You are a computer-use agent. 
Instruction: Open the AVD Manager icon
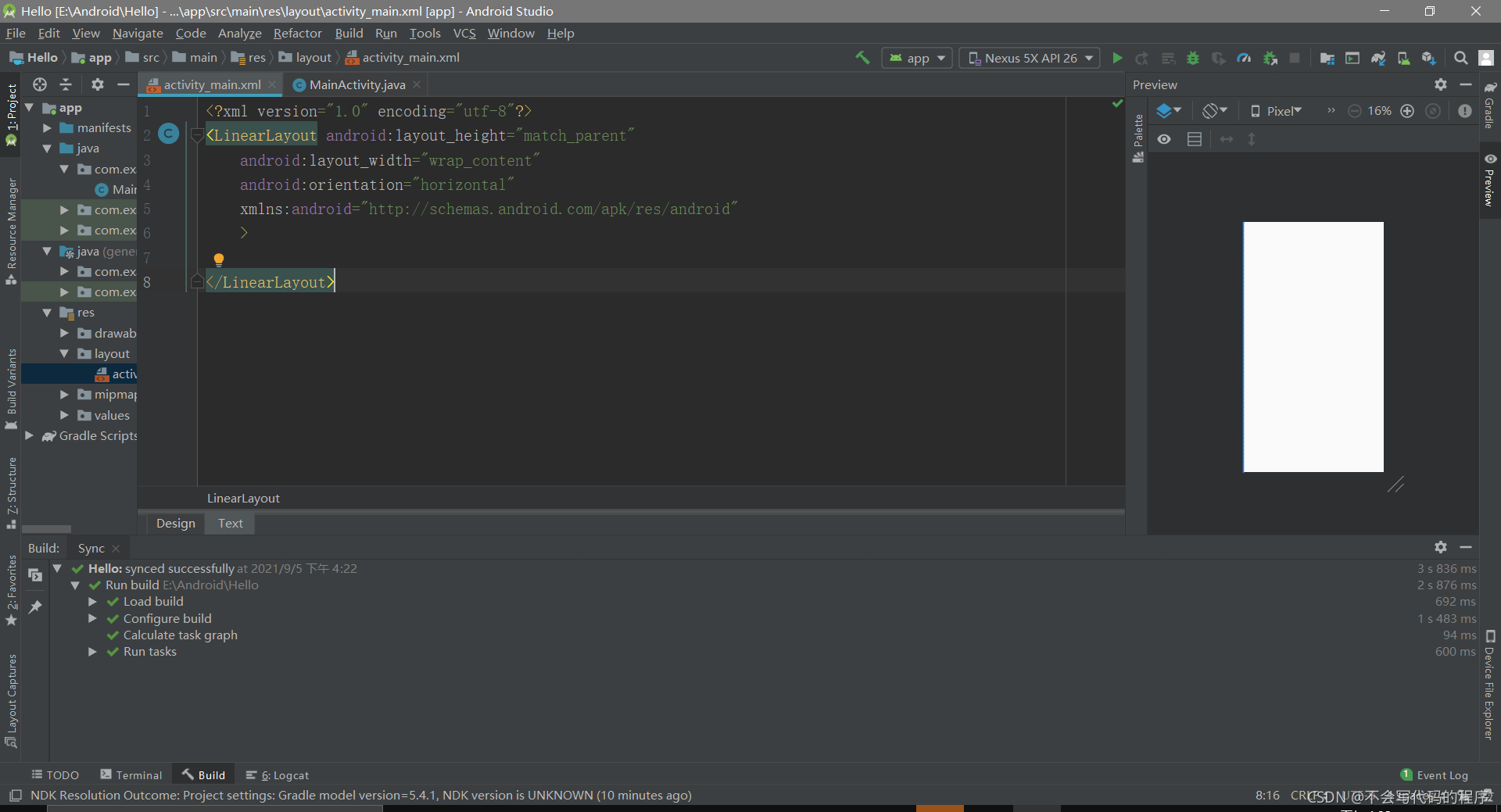tap(1404, 58)
